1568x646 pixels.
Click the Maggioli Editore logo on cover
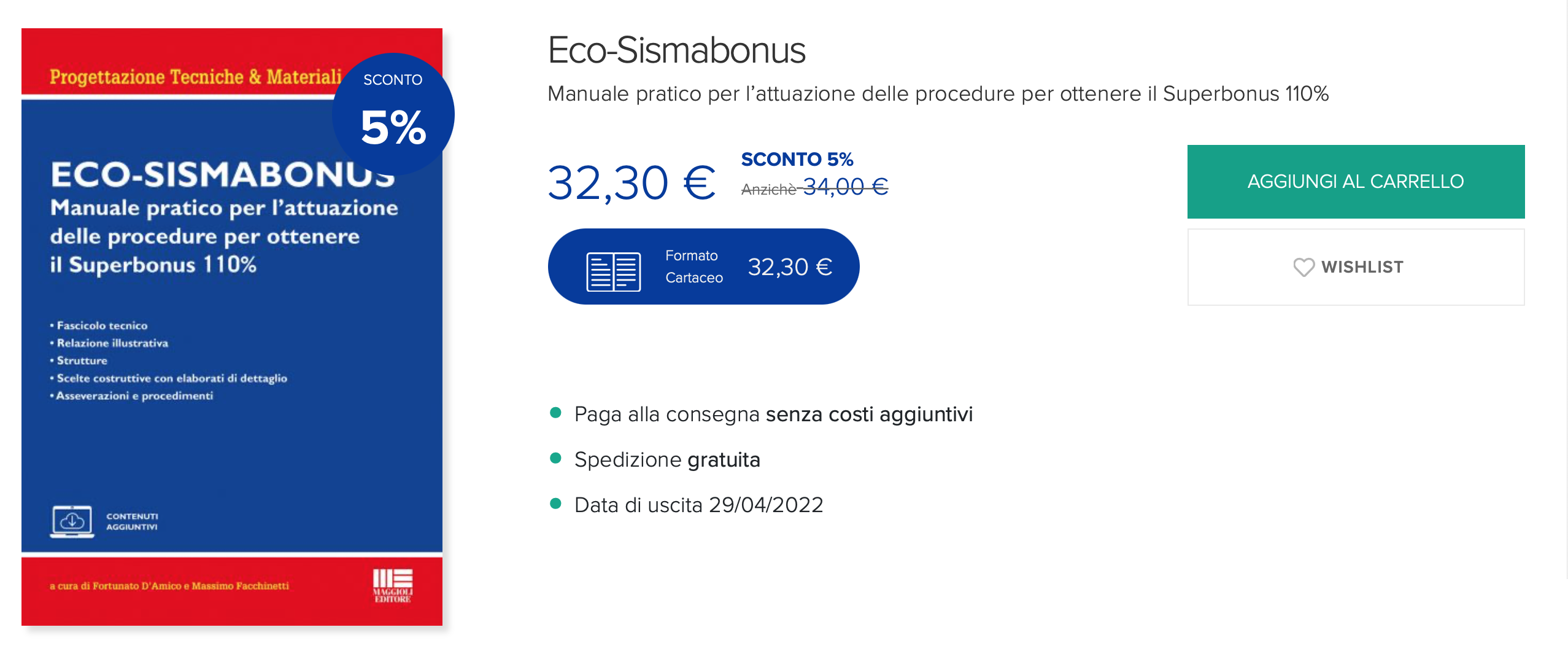(x=393, y=586)
